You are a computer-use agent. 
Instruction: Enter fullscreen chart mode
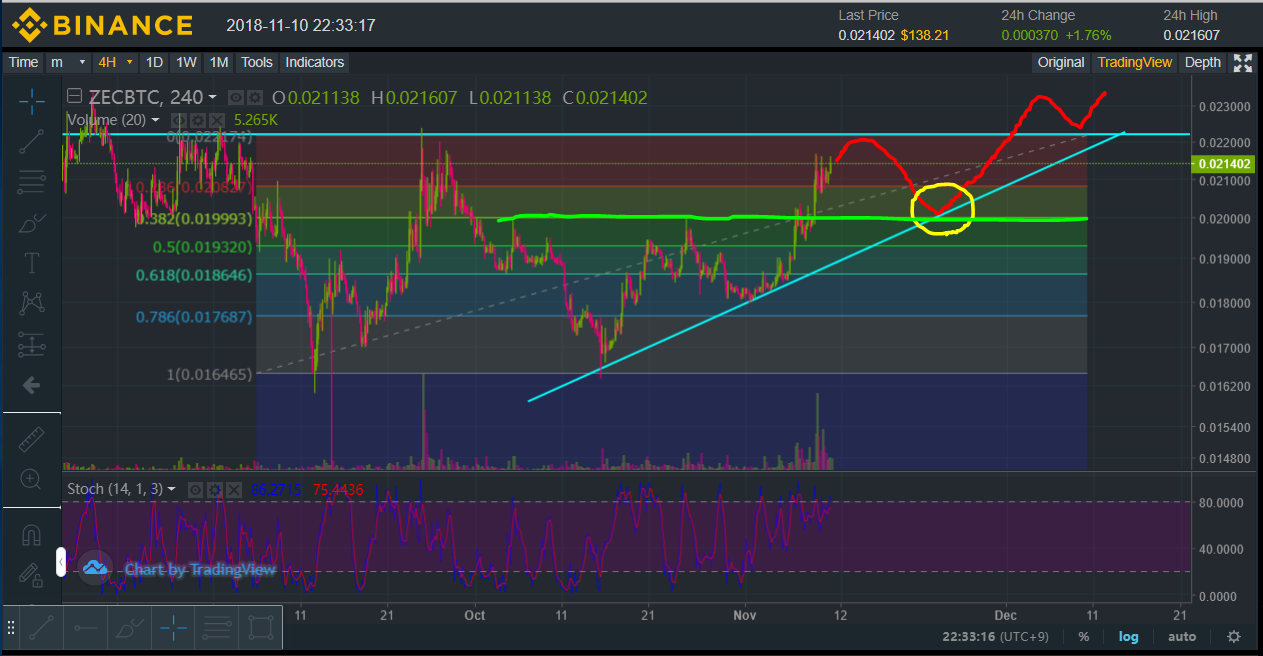1243,62
